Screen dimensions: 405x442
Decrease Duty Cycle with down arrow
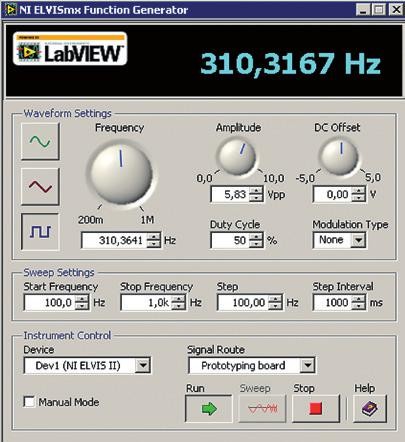point(256,244)
